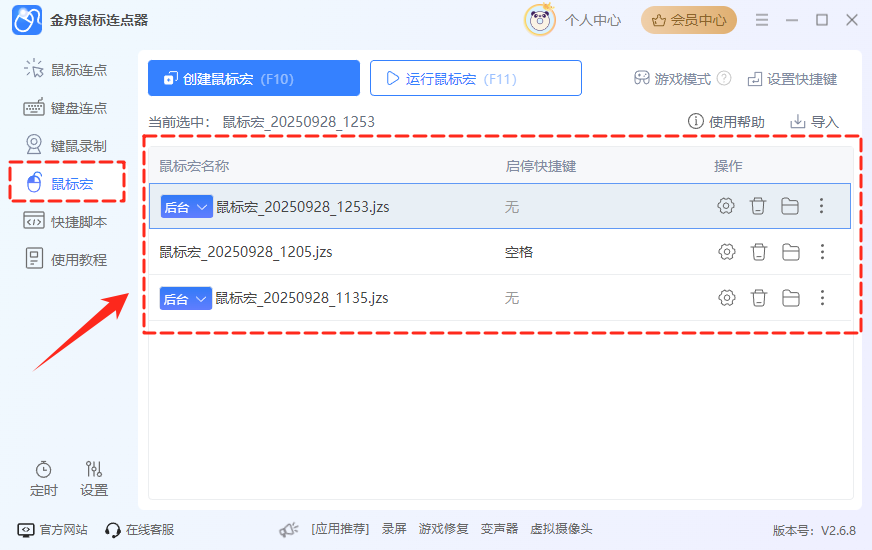Viewport: 872px width, 550px height.
Task: Click the 版本号: V2.6.8 text
Action: click(x=814, y=531)
